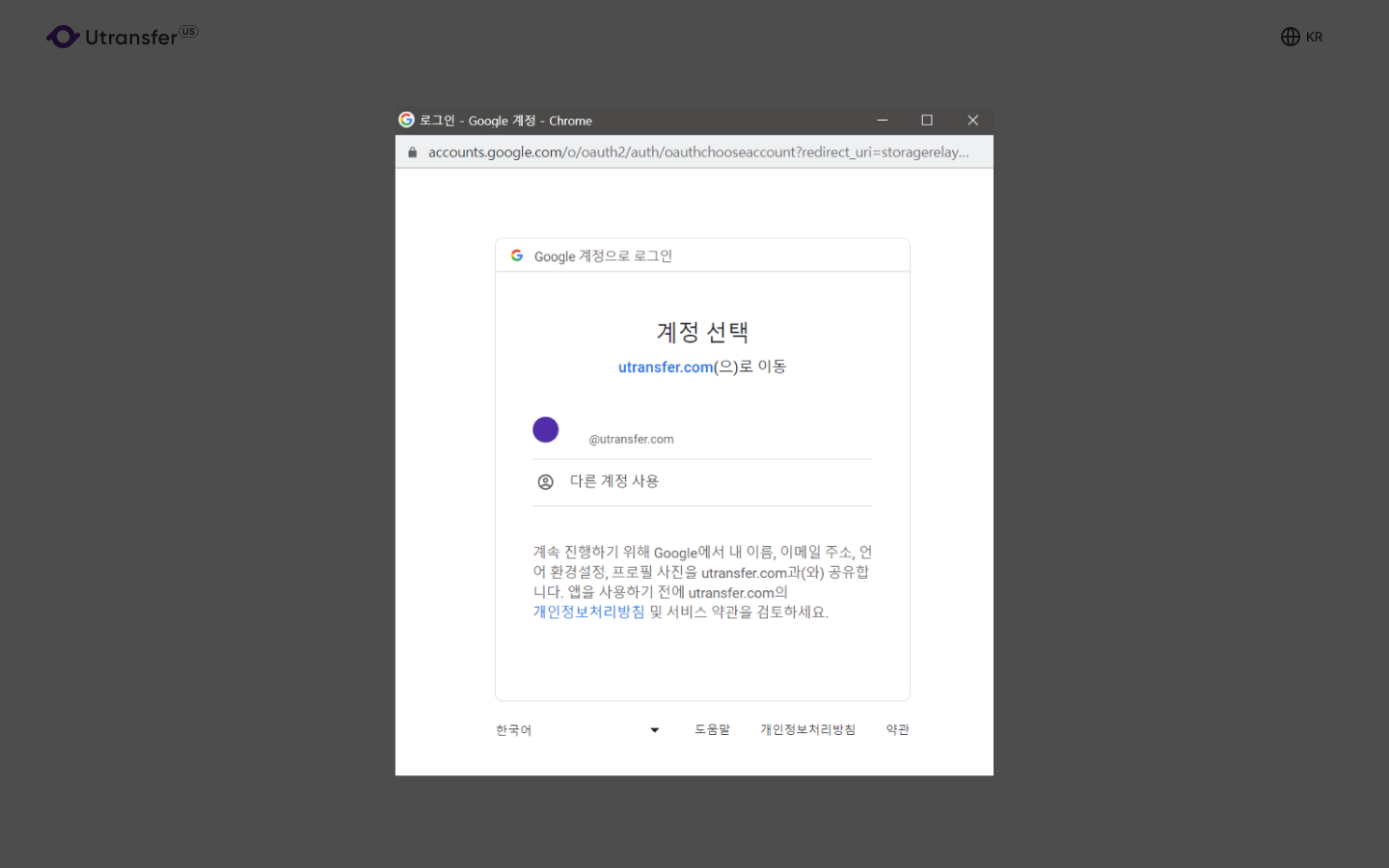Select 다른 계정 사용 option
The height and width of the screenshot is (868, 1389).
tap(702, 481)
